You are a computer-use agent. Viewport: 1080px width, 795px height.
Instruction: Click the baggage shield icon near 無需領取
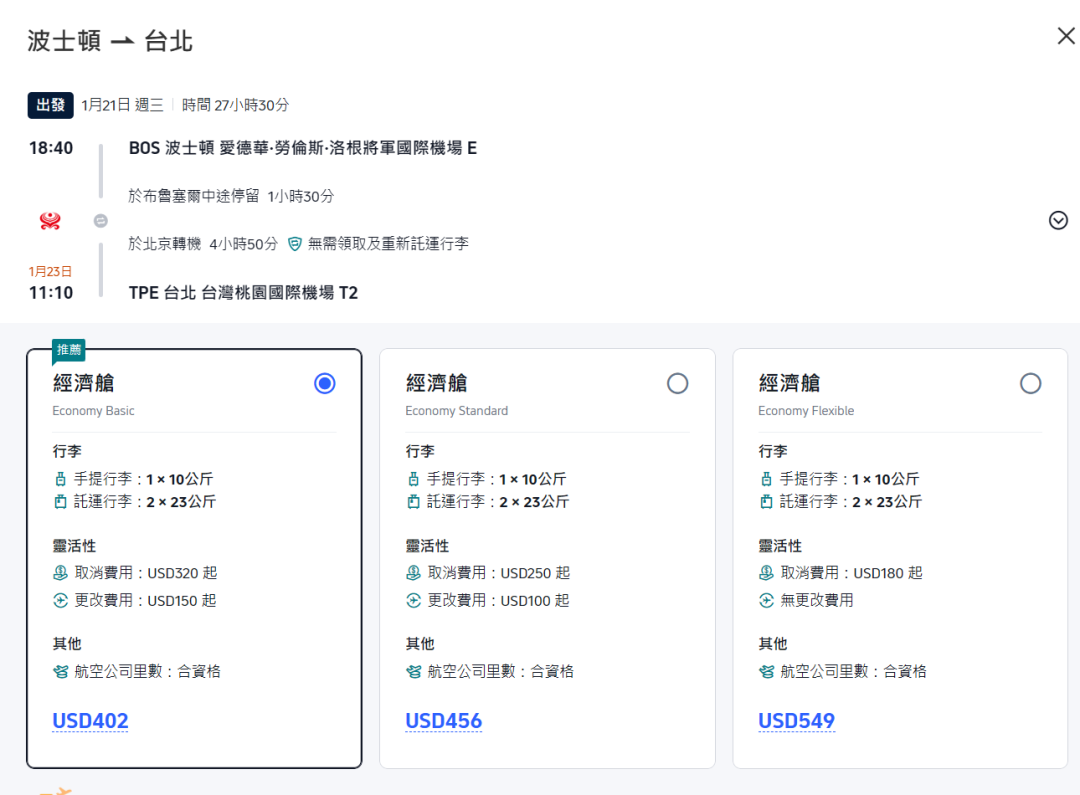(295, 244)
